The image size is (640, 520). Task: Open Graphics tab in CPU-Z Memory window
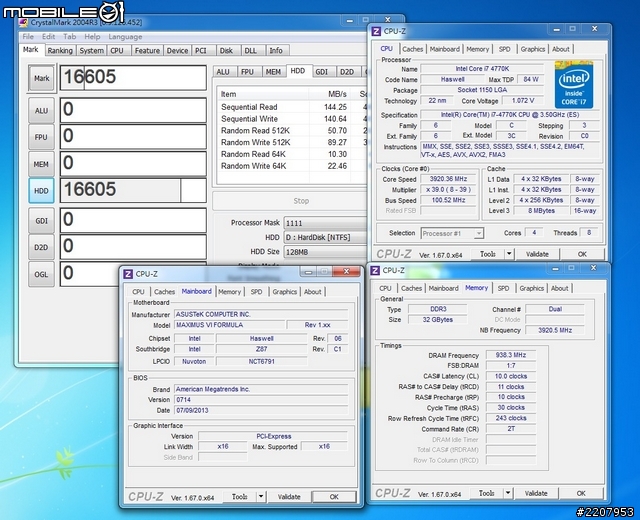coord(531,288)
